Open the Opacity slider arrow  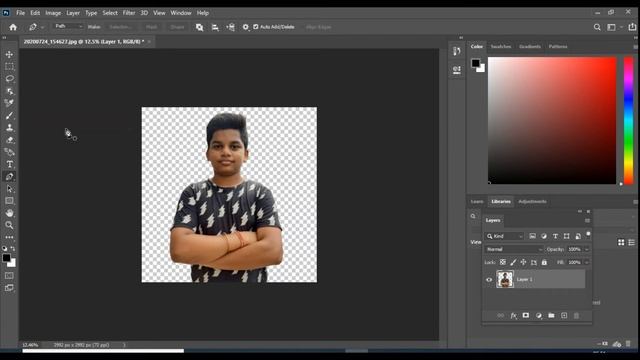pyautogui.click(x=587, y=249)
